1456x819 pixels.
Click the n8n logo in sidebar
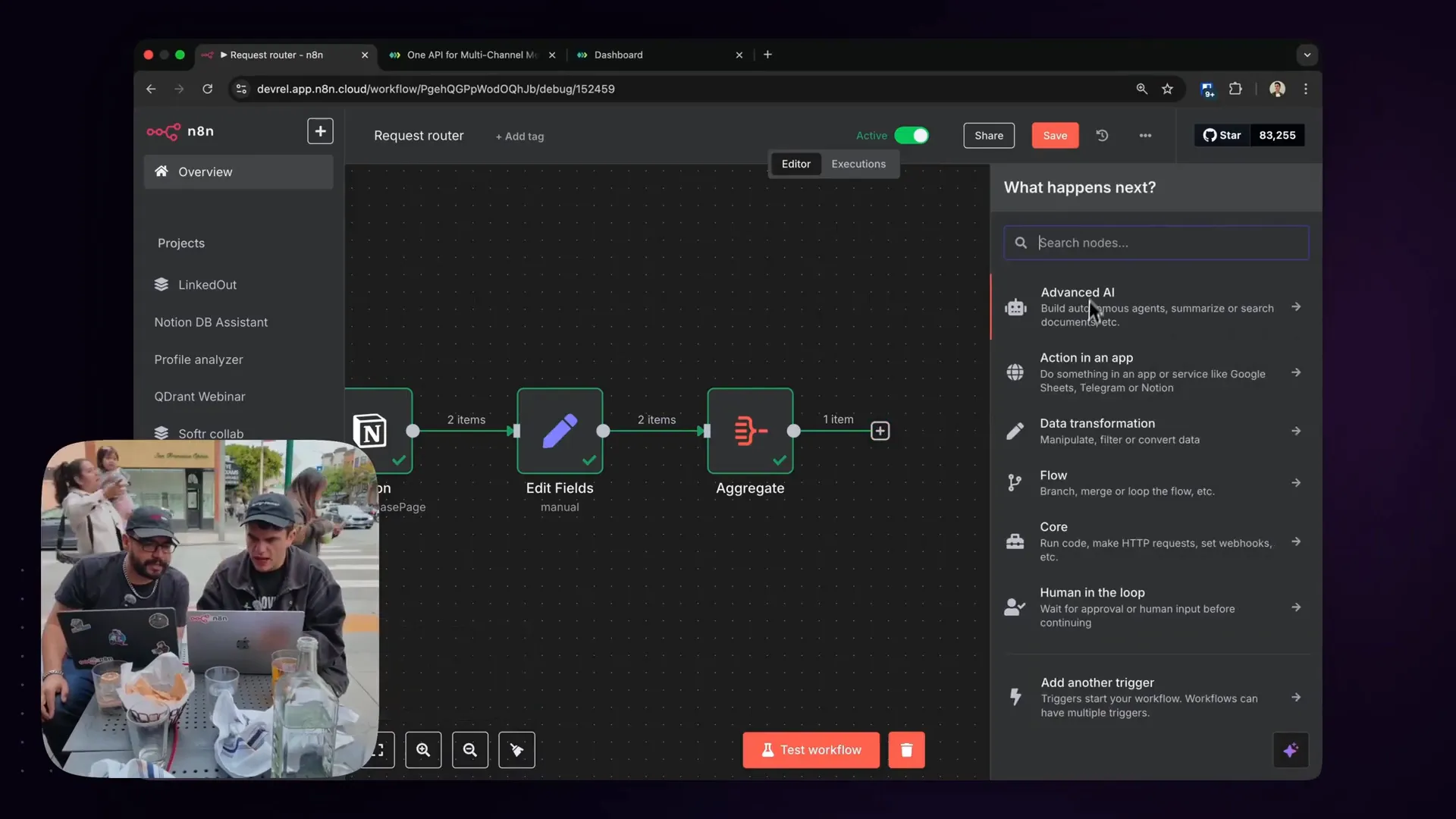180,131
